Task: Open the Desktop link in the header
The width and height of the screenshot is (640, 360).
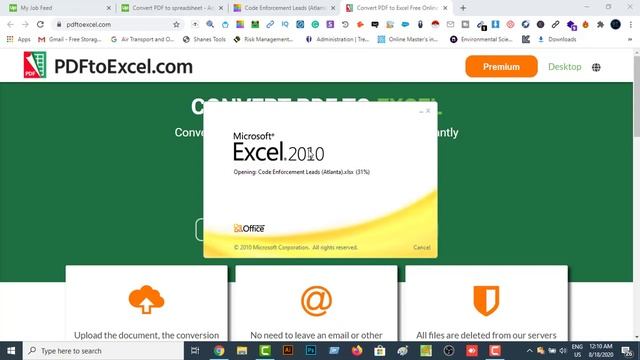Action: coord(564,67)
